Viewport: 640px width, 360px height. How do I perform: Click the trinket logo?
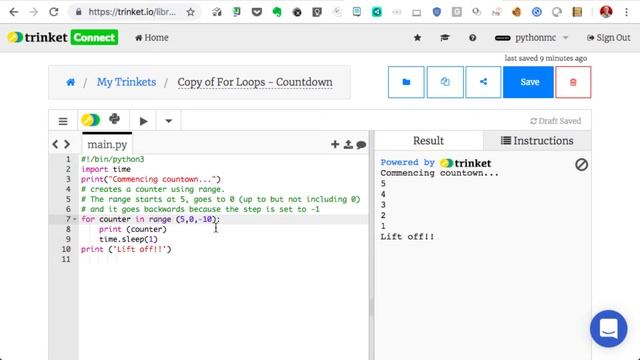click(x=38, y=38)
